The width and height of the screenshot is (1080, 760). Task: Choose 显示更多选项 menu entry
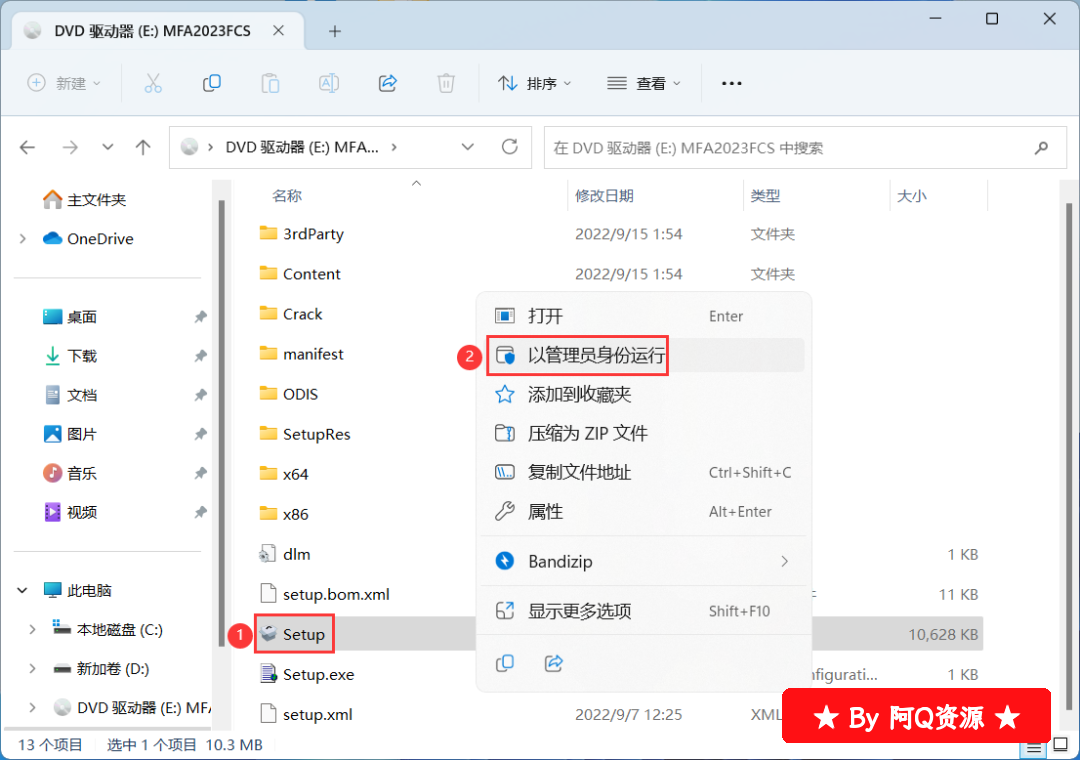(644, 611)
